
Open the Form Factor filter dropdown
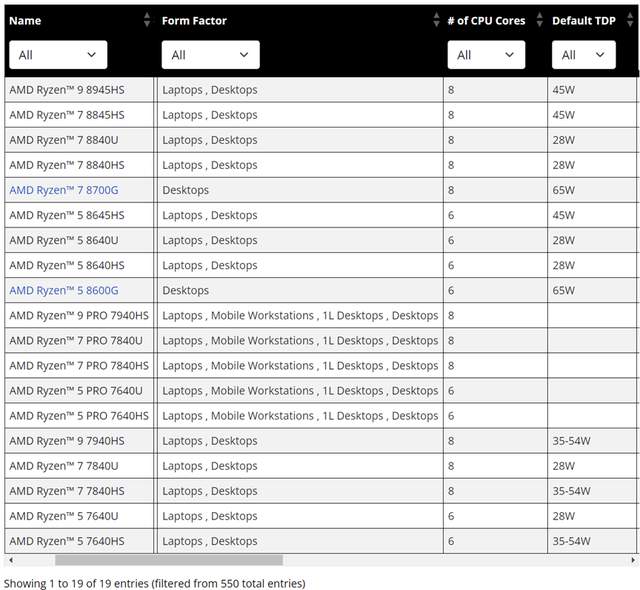(x=211, y=55)
